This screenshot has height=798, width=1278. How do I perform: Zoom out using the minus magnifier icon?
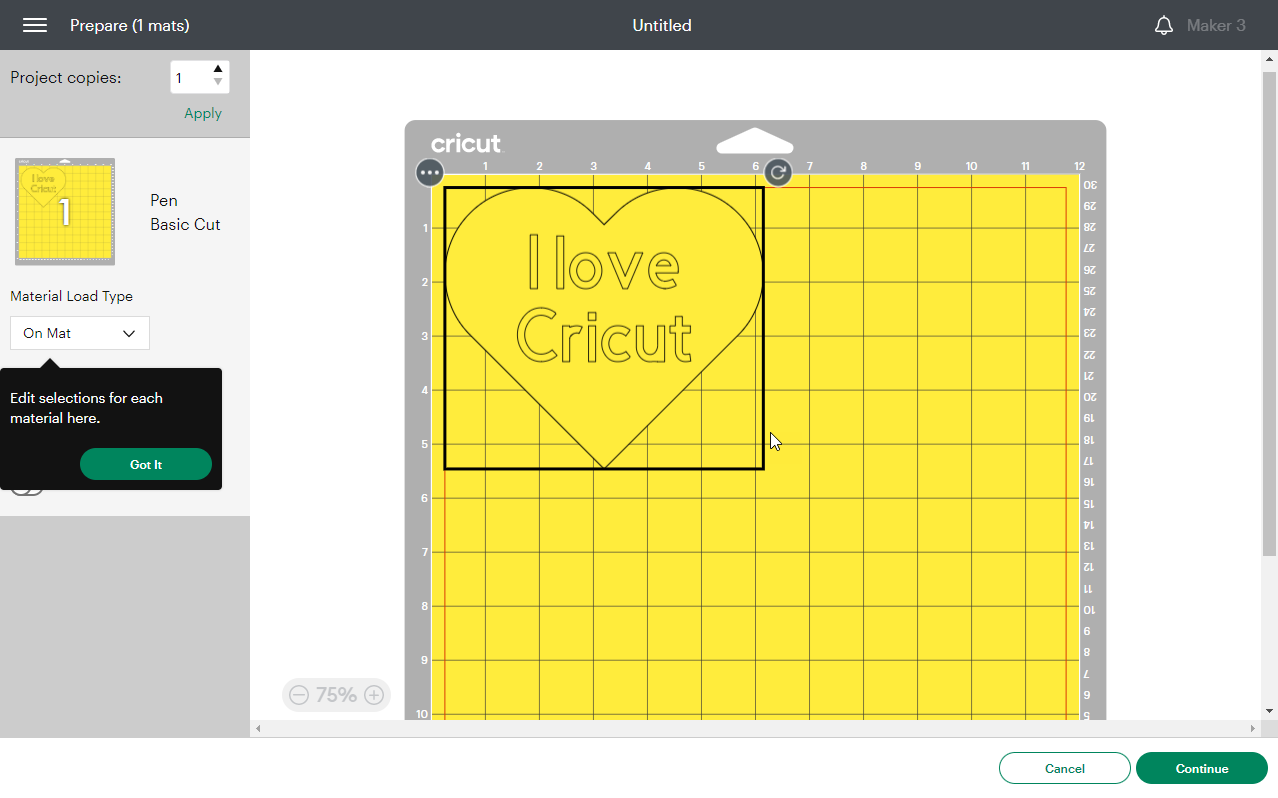299,694
